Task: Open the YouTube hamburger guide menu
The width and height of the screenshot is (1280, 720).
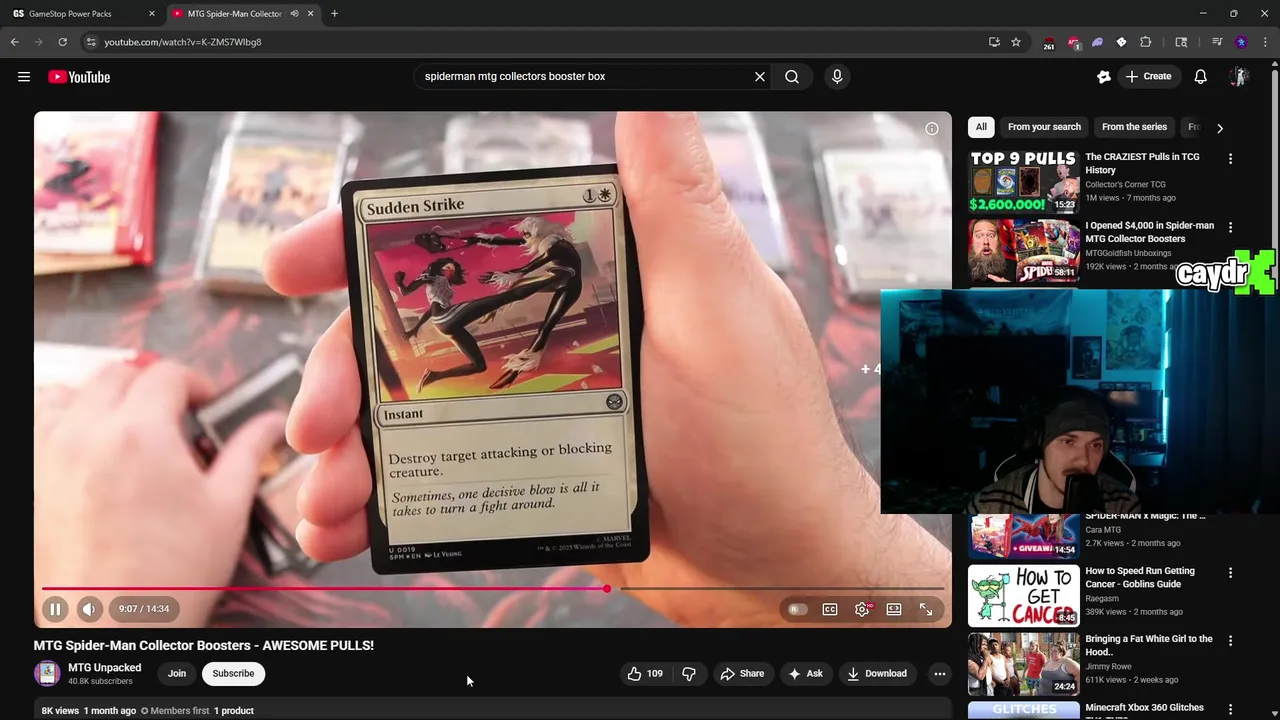Action: coord(24,77)
